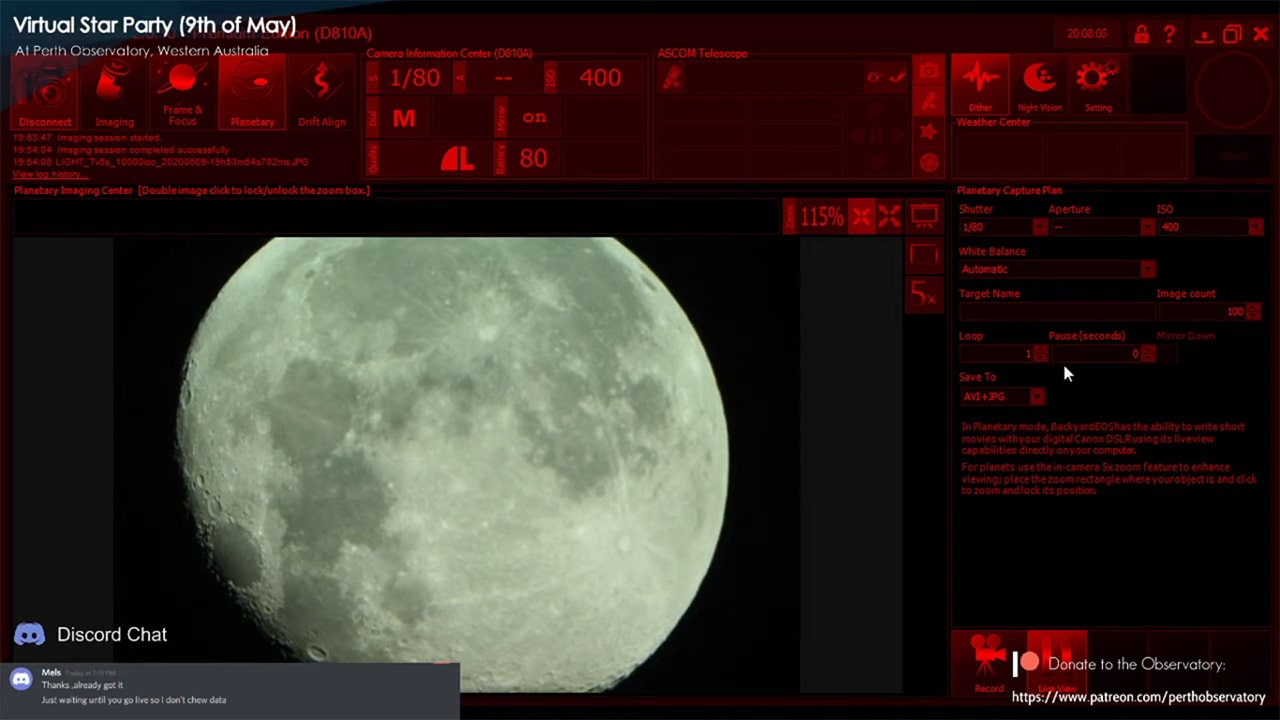This screenshot has width=1280, height=720.
Task: Click the checkmark icon in ASCOM Telescope panel
Action: [898, 77]
